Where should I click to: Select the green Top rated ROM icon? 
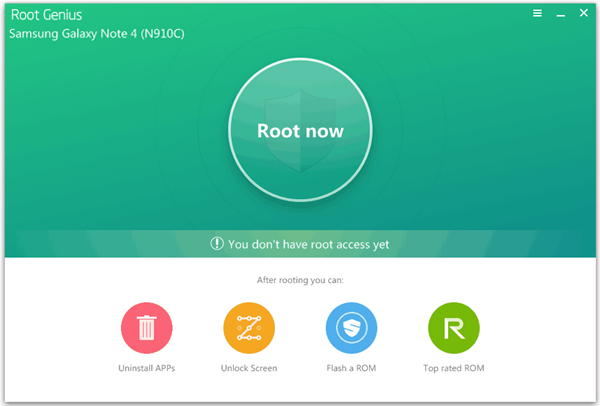click(x=454, y=328)
